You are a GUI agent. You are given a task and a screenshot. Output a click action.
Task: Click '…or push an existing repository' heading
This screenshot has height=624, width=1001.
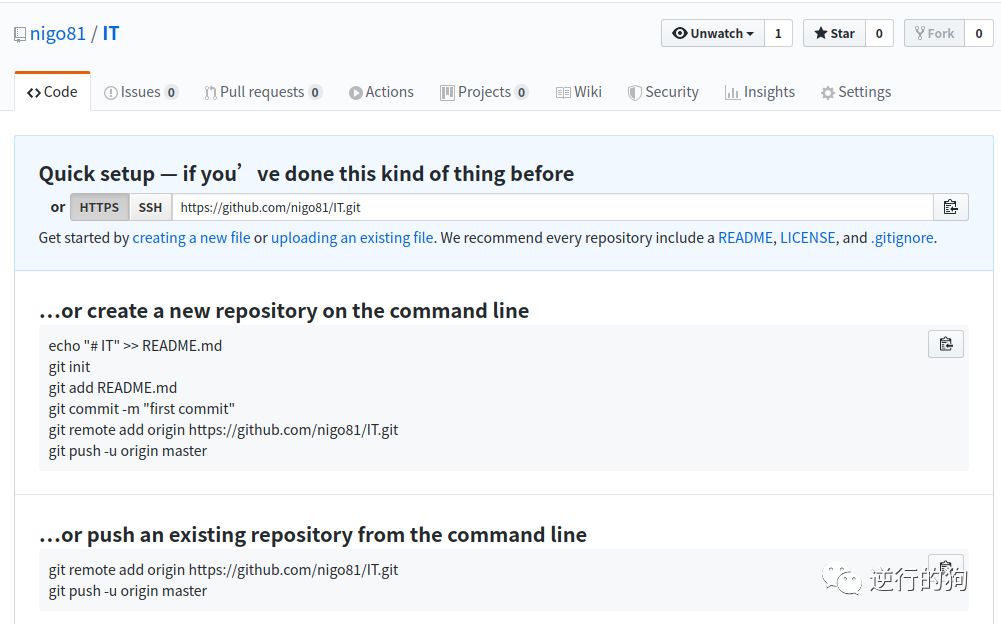tap(313, 535)
